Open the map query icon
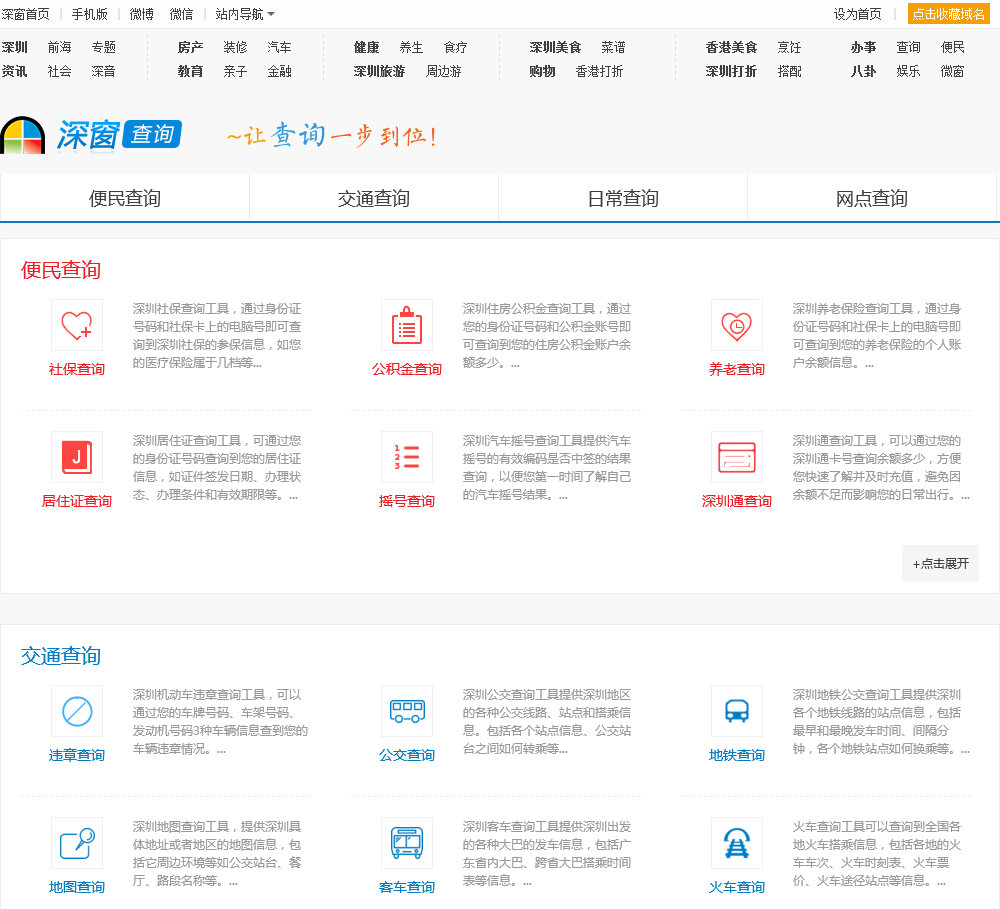1000x909 pixels. (x=77, y=844)
